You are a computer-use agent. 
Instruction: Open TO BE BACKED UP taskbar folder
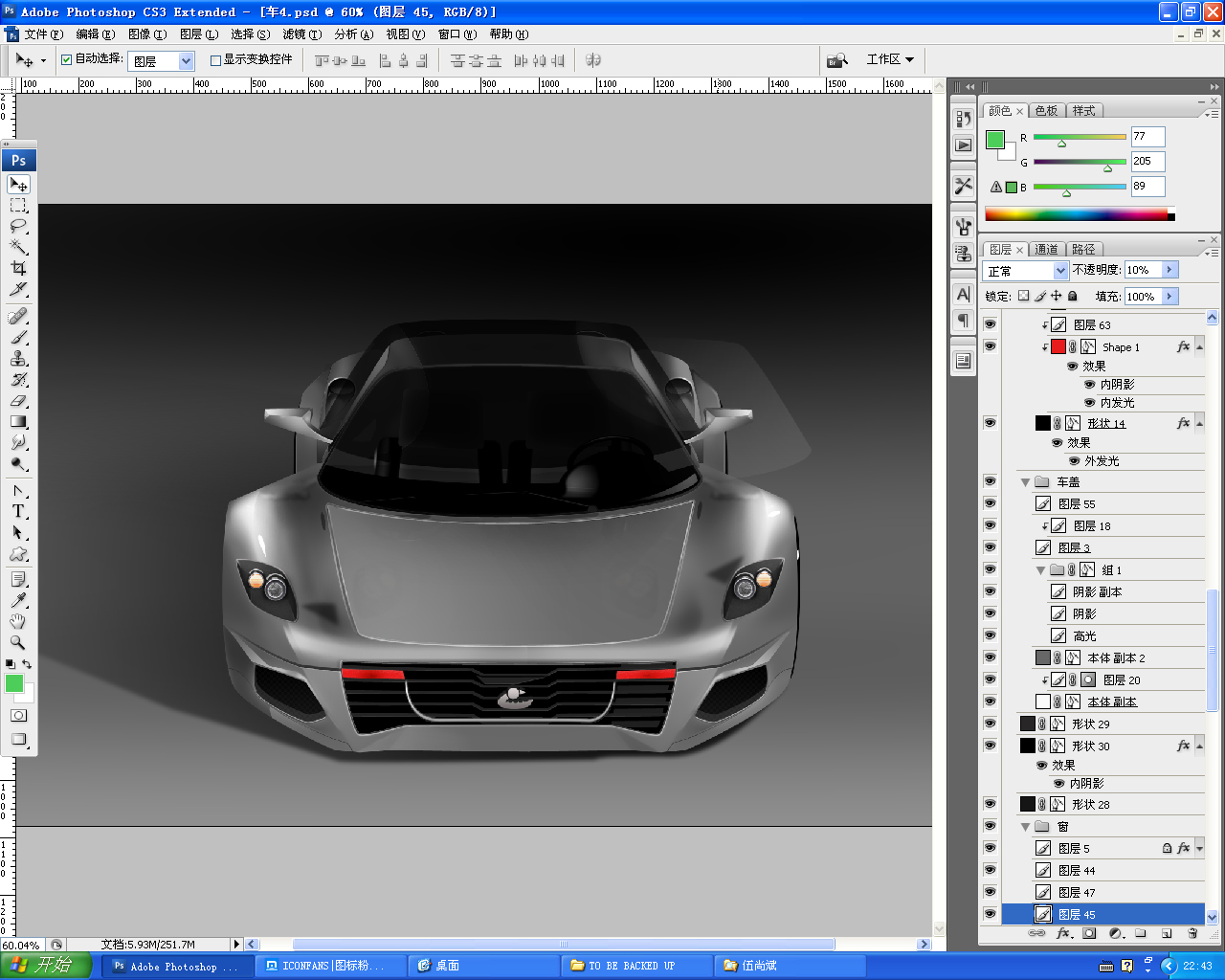(635, 966)
